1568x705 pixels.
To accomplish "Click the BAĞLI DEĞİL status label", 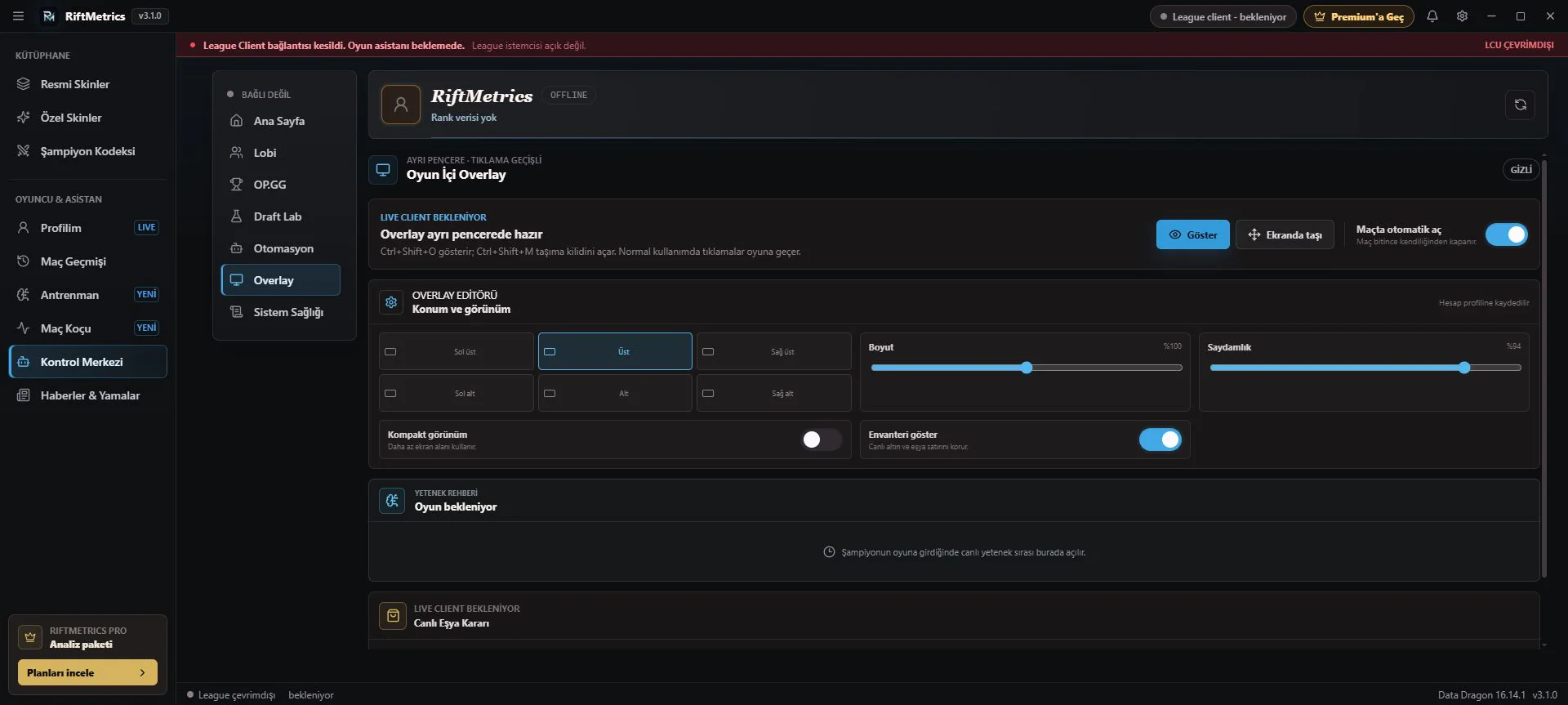I will [266, 95].
